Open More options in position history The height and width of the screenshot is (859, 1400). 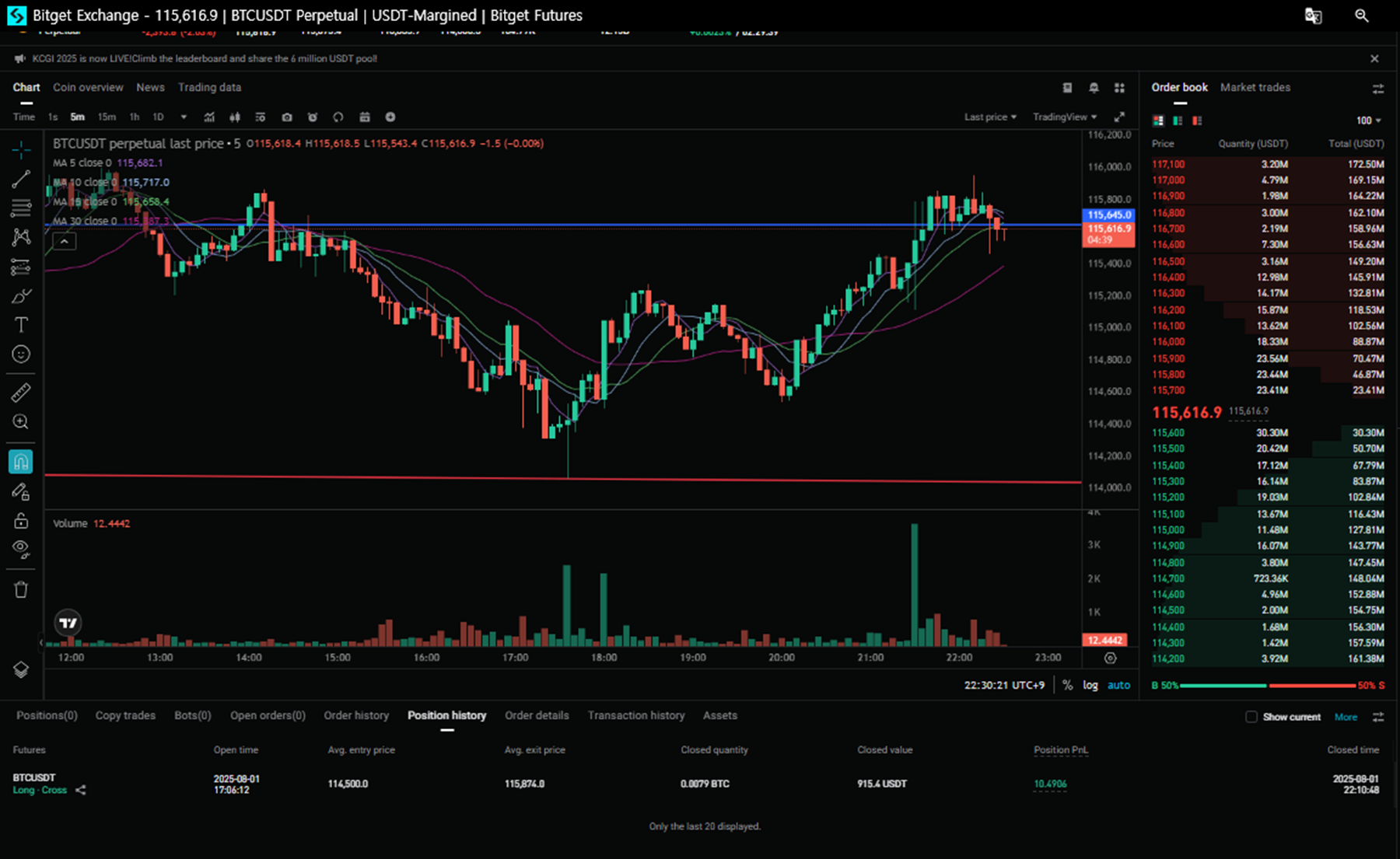click(1346, 717)
